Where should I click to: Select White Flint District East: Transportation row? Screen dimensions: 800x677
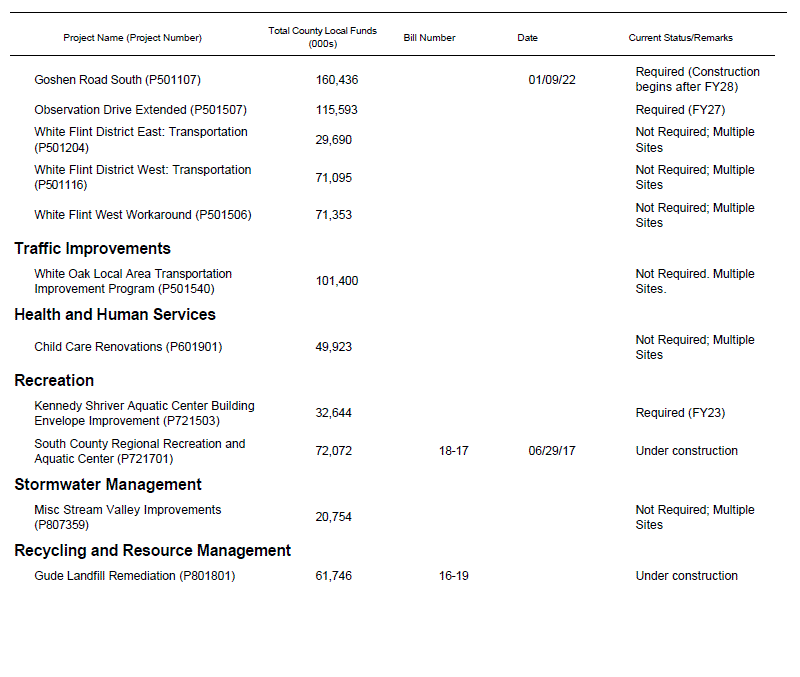(x=140, y=140)
